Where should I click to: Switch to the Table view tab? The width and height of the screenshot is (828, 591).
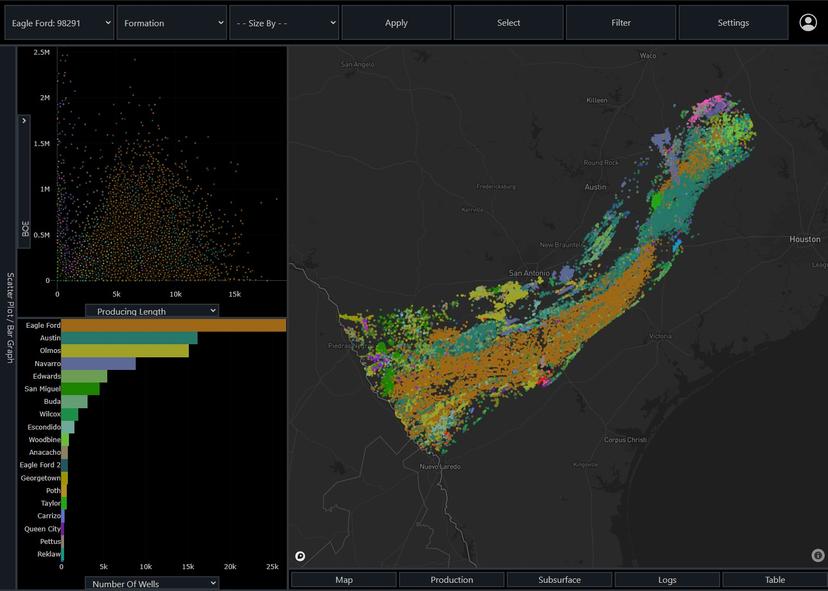coord(774,578)
